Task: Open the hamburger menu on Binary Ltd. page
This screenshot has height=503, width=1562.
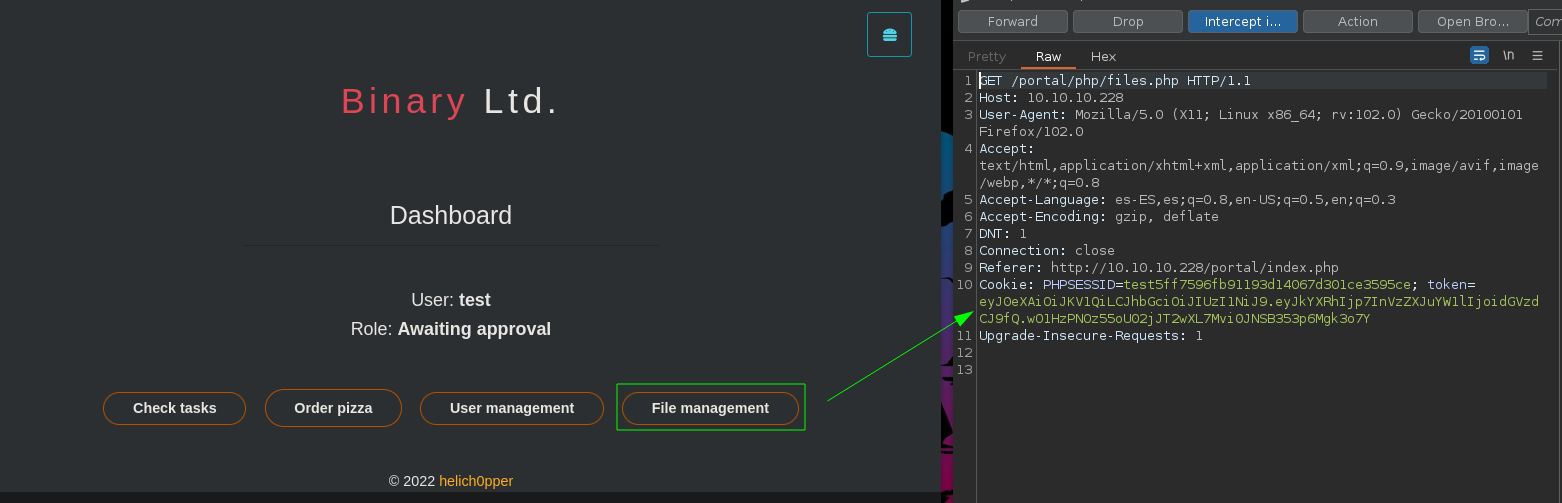Action: coord(889,35)
